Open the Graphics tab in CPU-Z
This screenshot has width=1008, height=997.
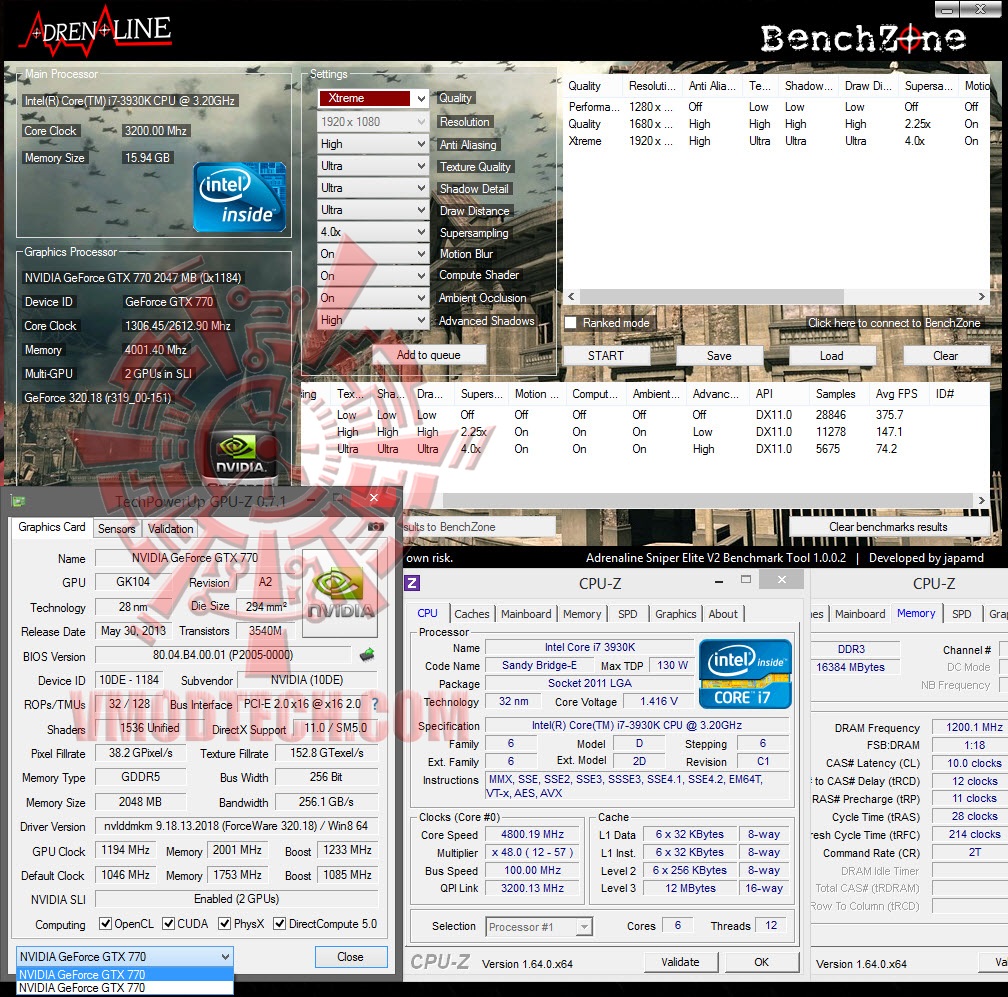676,614
